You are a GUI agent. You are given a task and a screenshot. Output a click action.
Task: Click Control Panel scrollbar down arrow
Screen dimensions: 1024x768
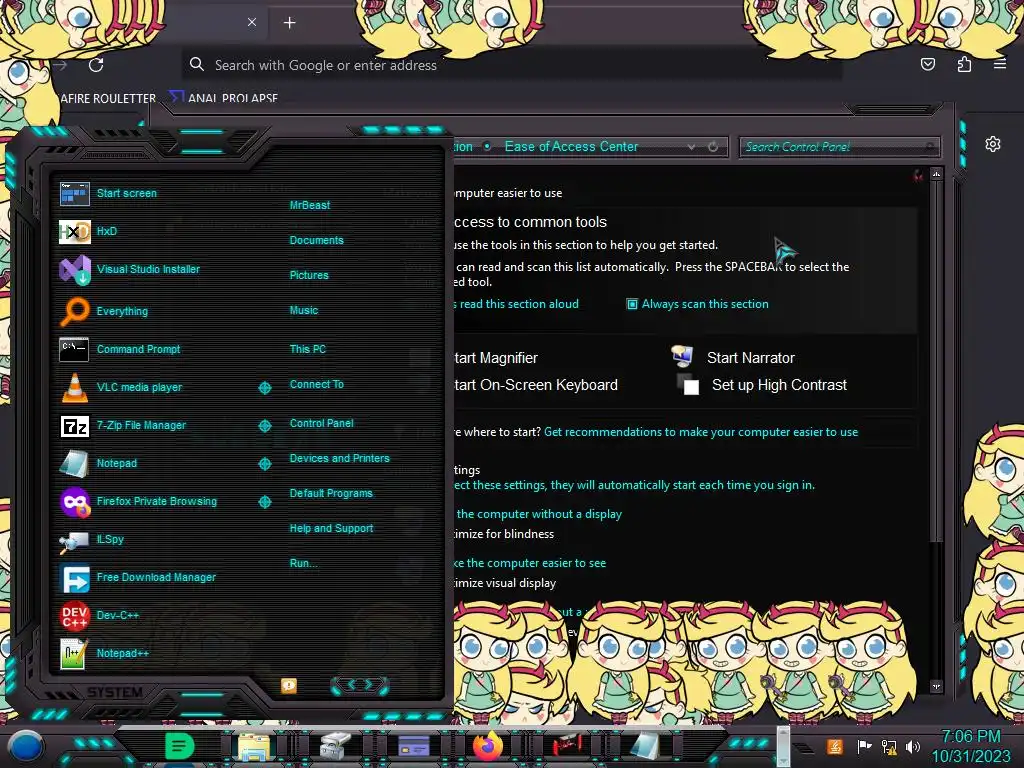pos(936,686)
